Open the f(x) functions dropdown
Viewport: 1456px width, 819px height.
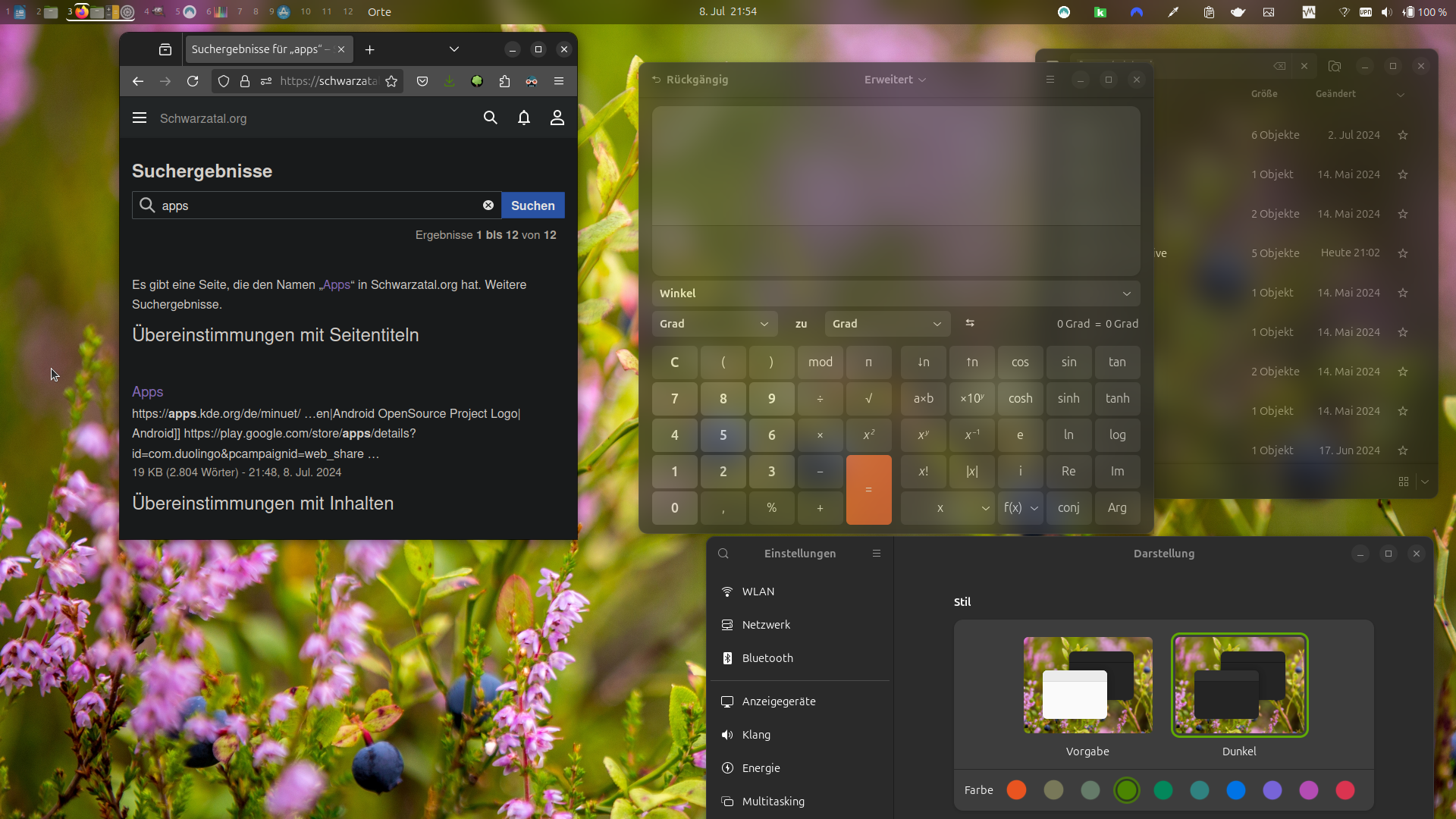pos(1020,508)
